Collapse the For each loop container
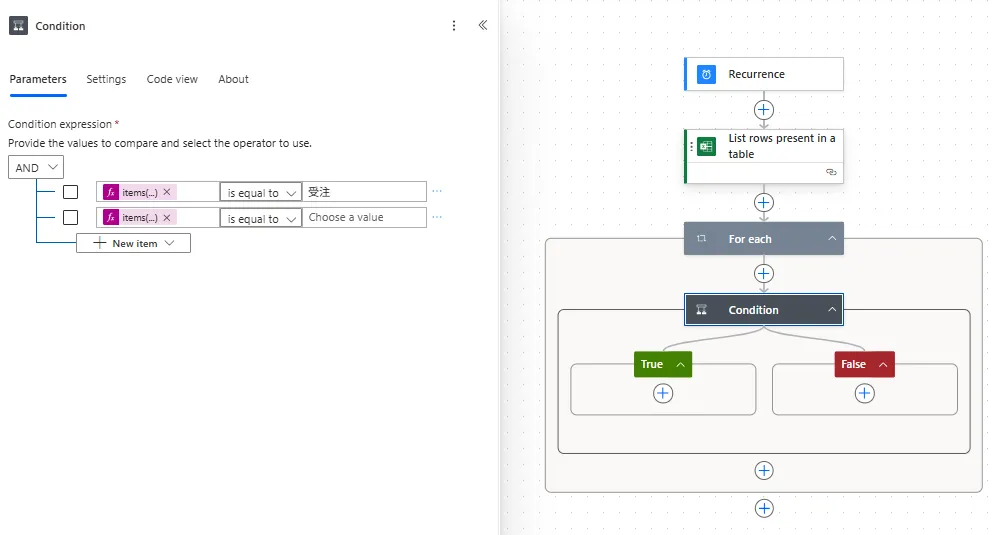This screenshot has height=535, width=999. [x=832, y=239]
